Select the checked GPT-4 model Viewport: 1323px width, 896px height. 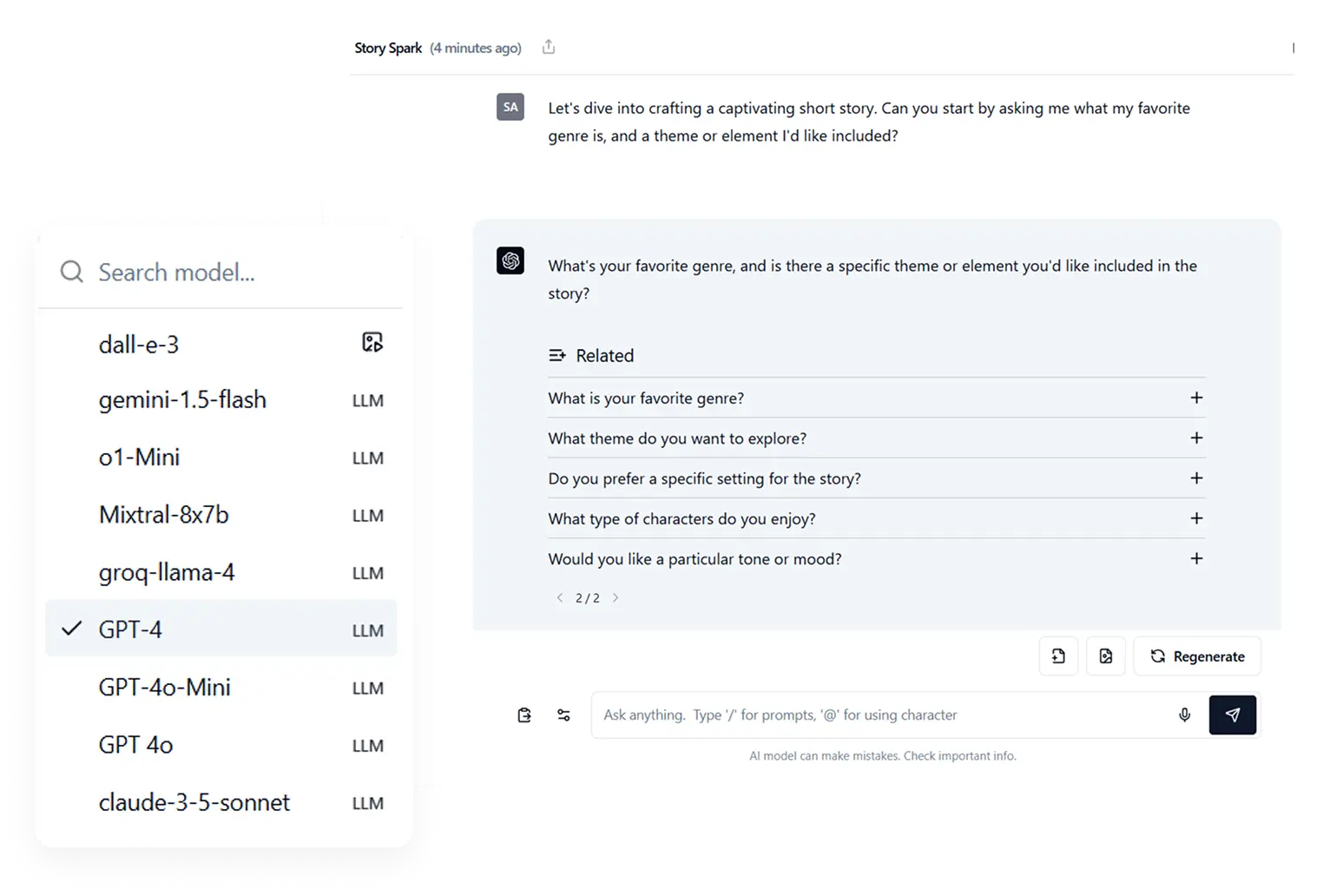point(220,629)
